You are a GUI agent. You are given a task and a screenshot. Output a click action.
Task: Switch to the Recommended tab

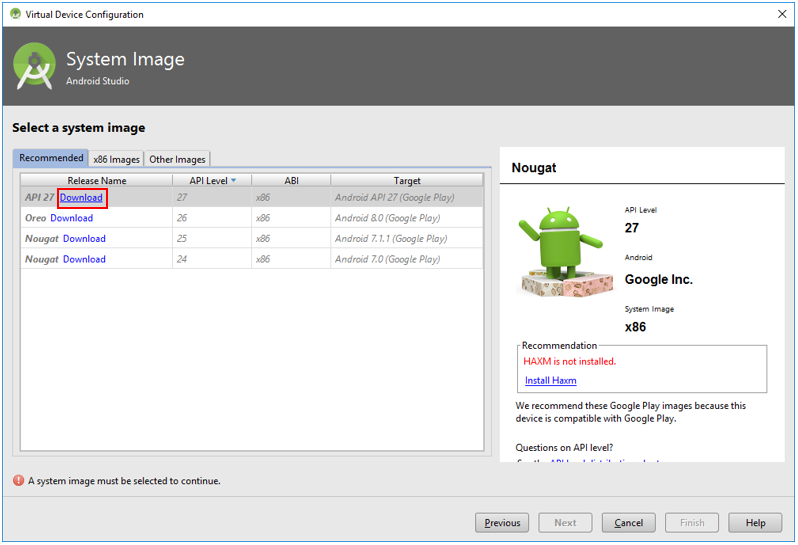click(x=51, y=158)
